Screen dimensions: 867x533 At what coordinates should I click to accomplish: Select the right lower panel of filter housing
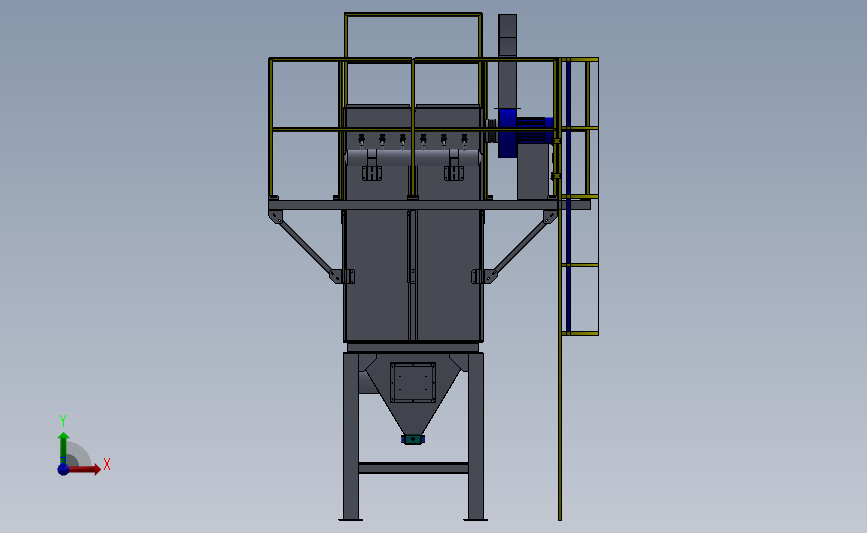[x=448, y=275]
